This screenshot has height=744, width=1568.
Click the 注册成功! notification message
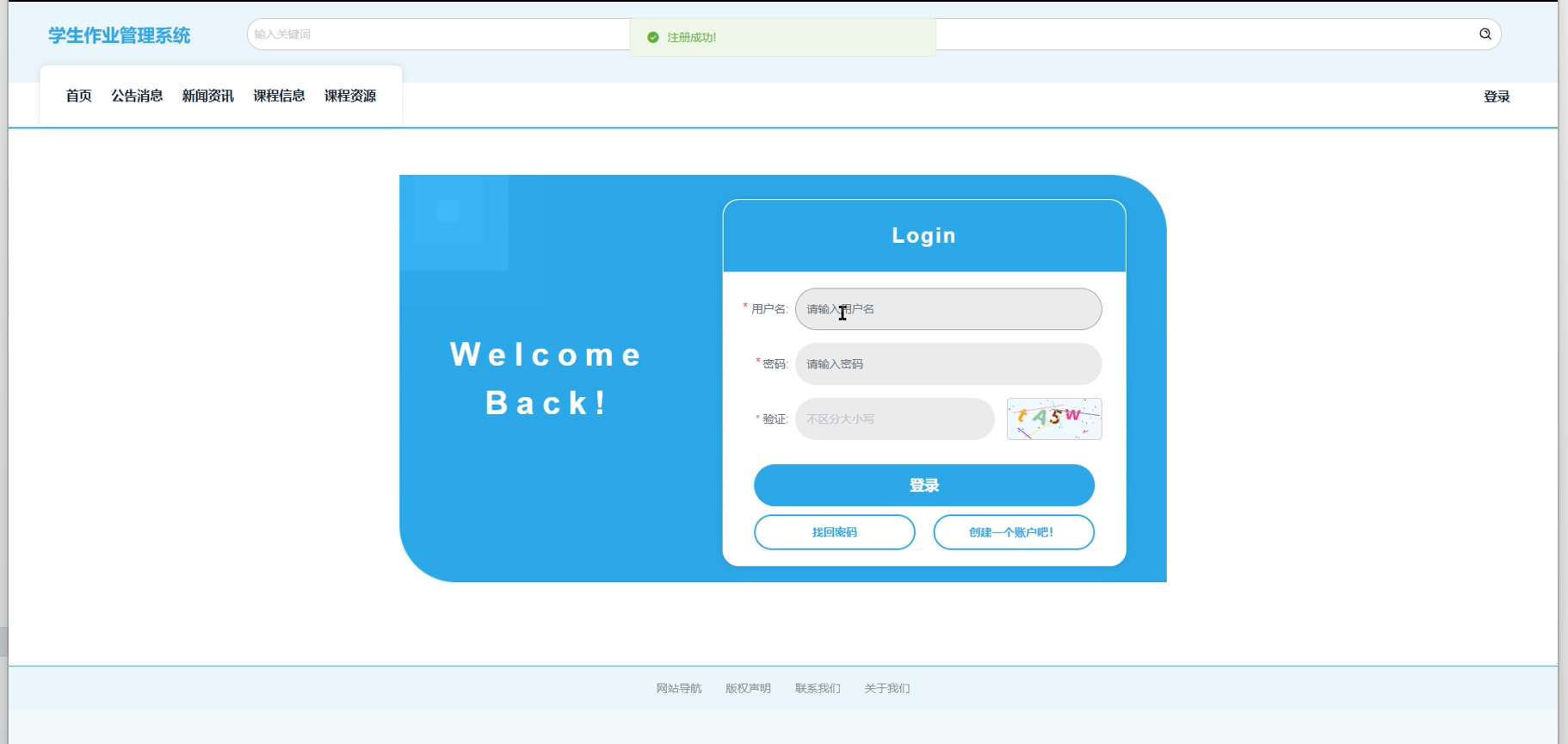(x=783, y=37)
